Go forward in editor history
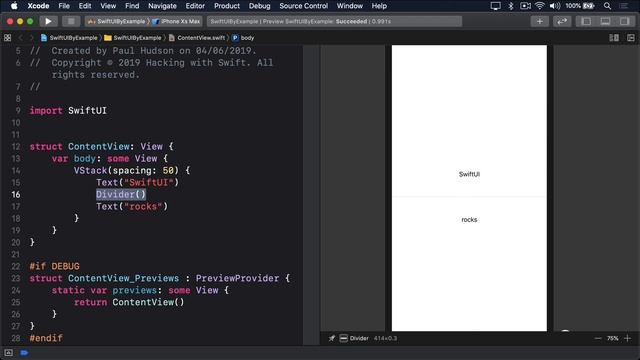 coord(31,38)
